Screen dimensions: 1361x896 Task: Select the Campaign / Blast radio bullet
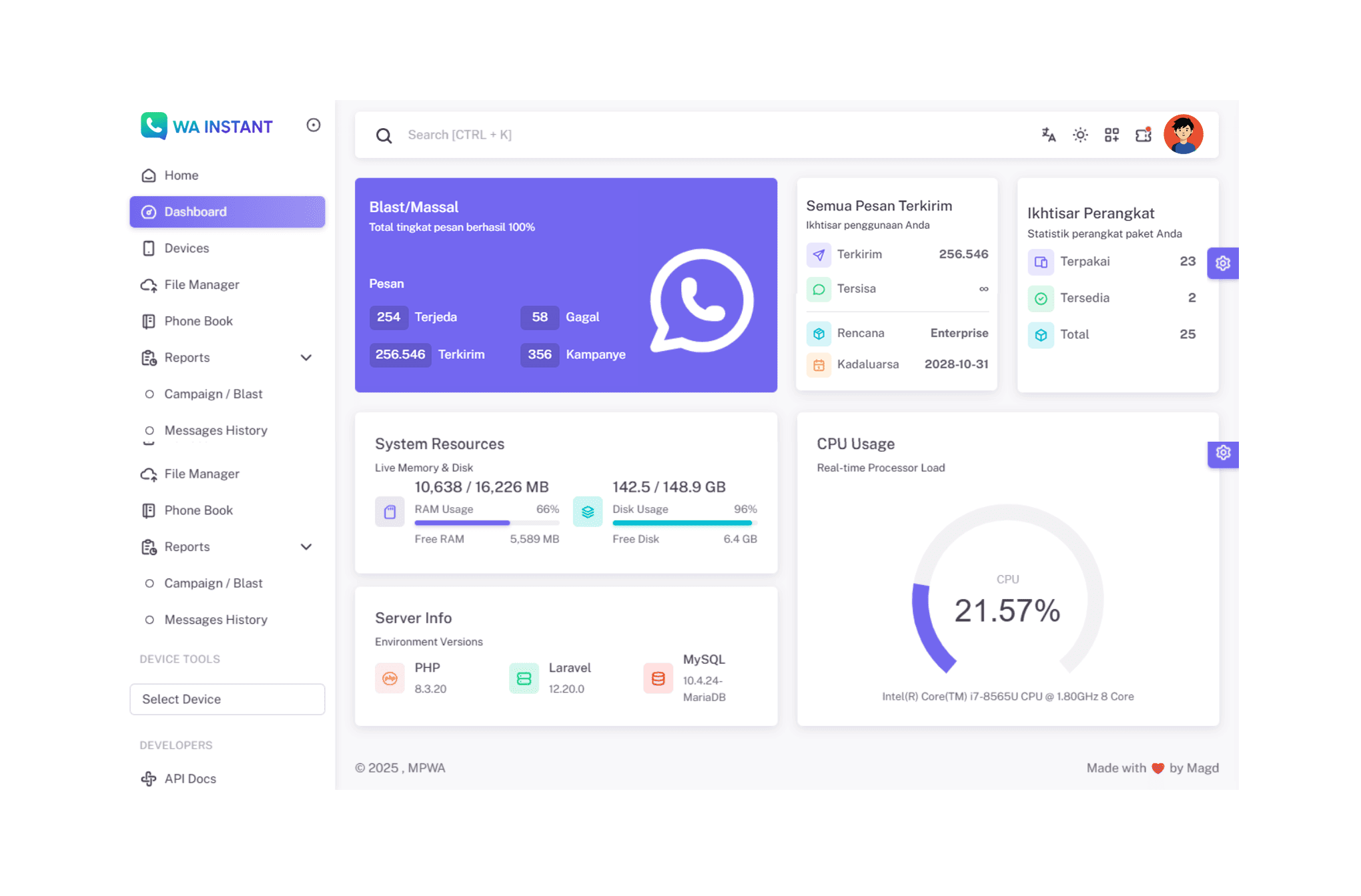coord(150,394)
